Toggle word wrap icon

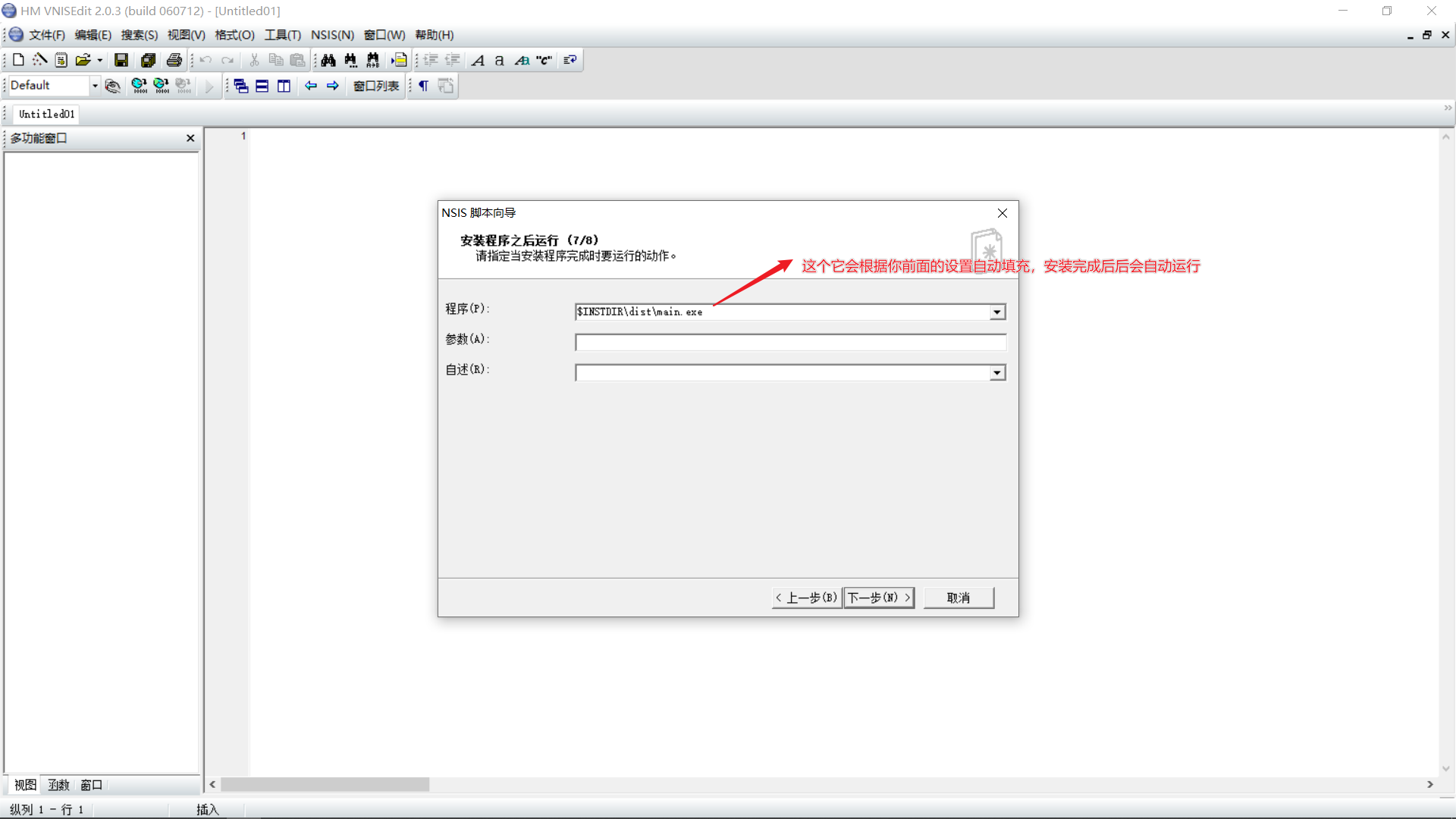(x=570, y=60)
